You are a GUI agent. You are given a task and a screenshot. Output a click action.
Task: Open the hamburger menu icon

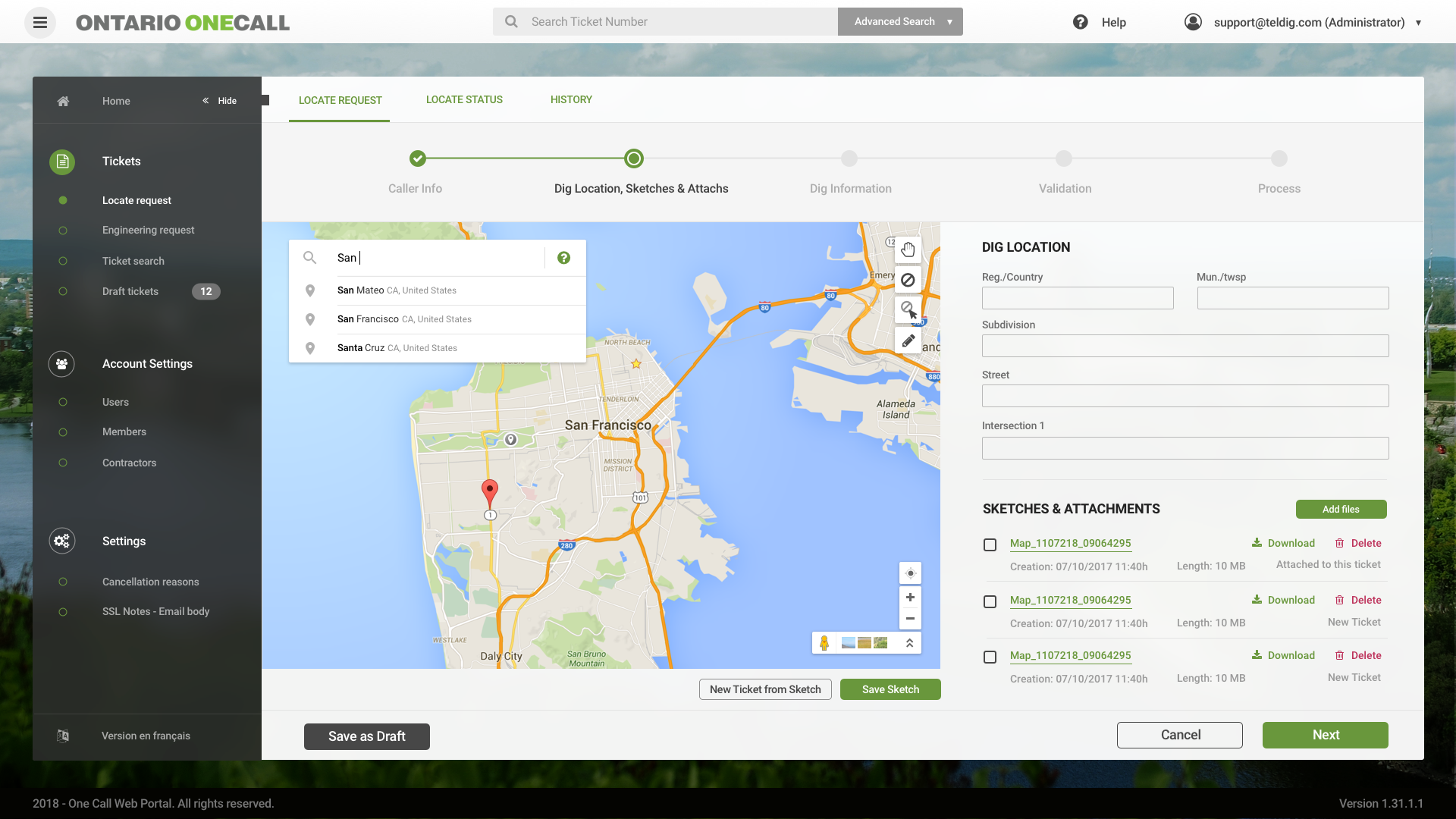point(40,22)
